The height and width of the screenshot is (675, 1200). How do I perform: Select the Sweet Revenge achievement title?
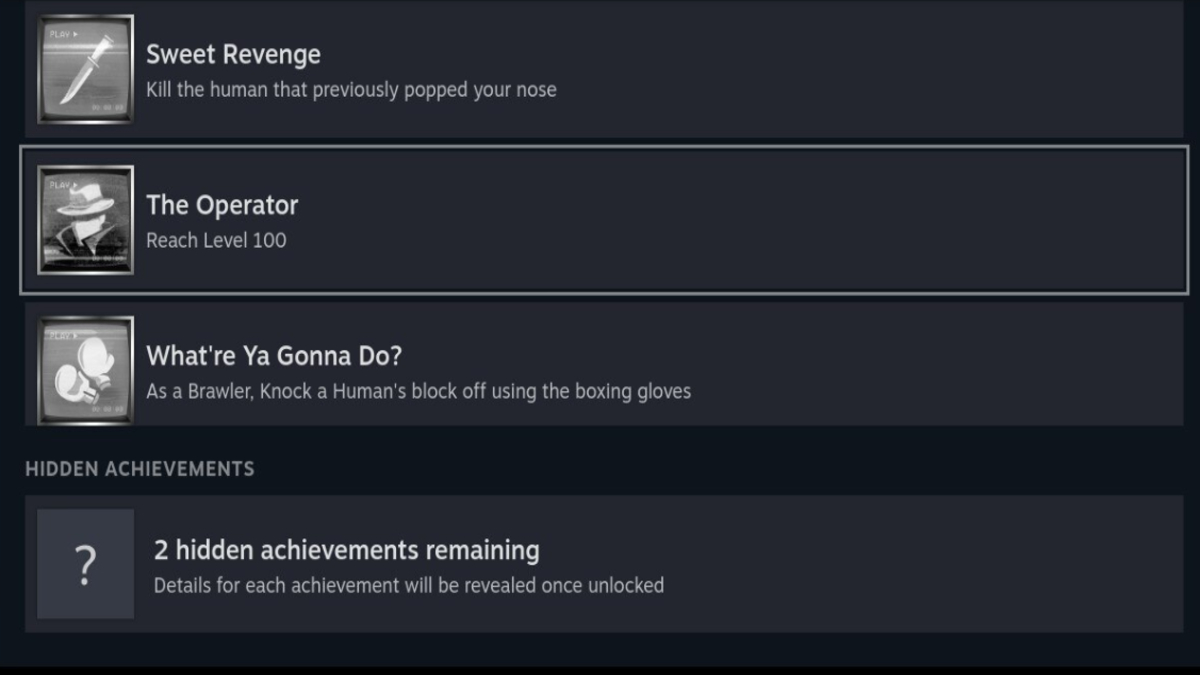(x=233, y=54)
